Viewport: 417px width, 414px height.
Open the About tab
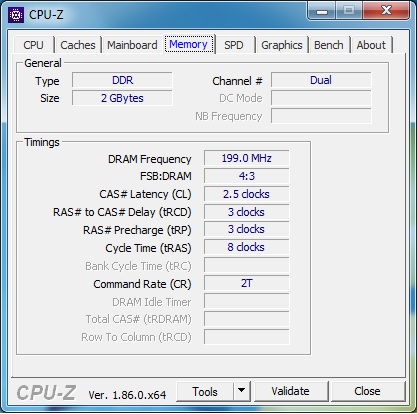coord(371,45)
